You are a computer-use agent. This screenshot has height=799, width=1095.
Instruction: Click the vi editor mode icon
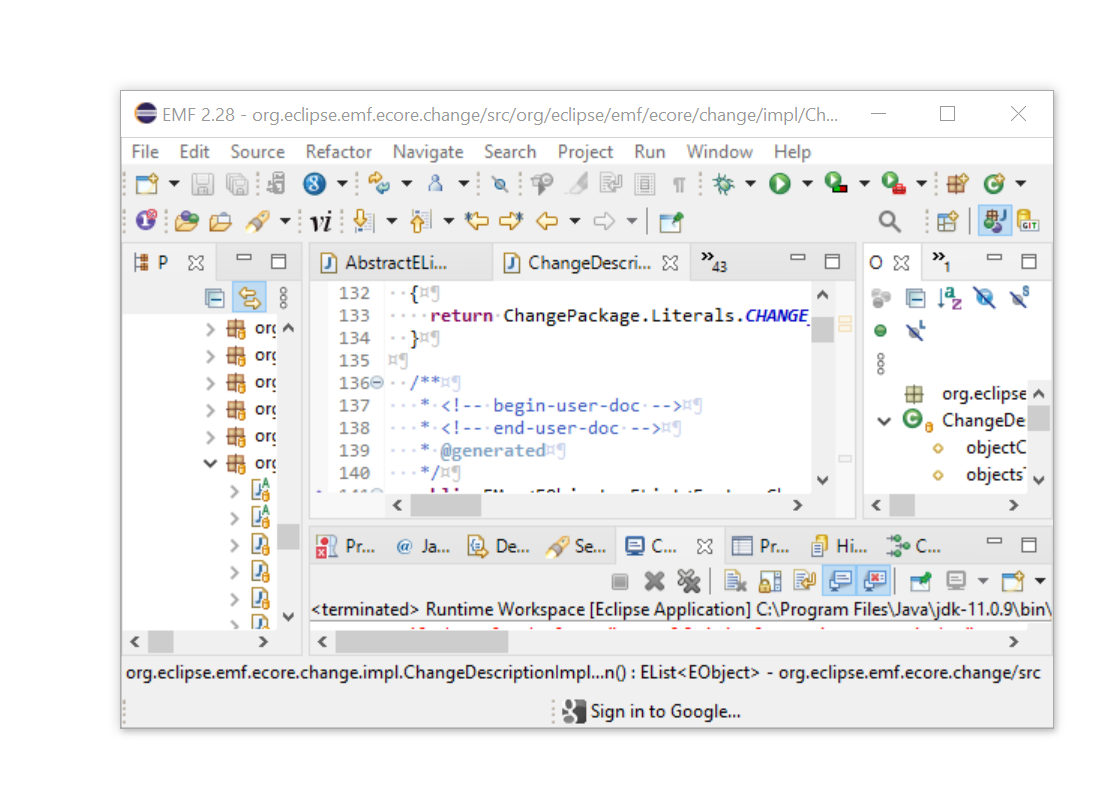(x=320, y=221)
